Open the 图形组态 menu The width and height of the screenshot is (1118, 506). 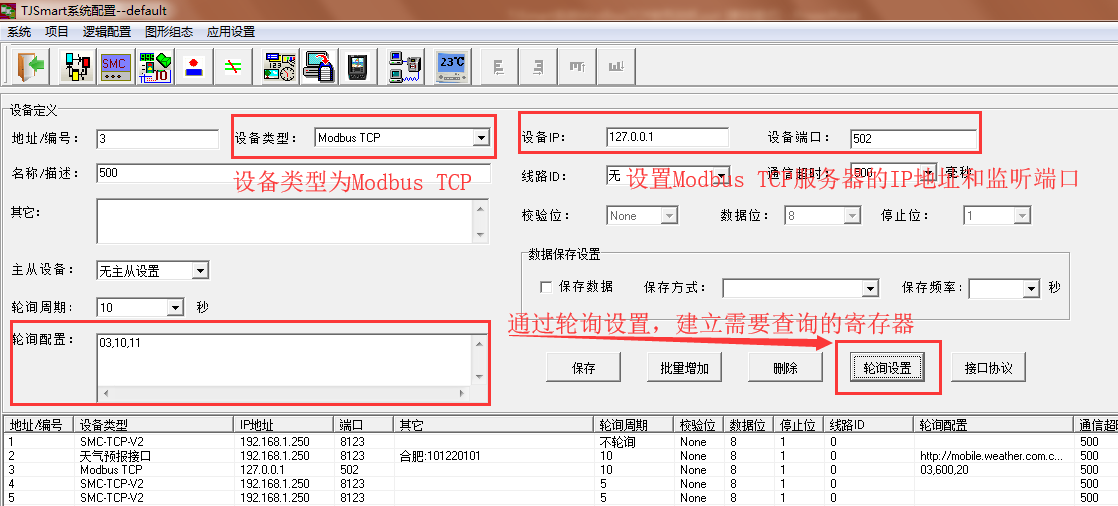(x=168, y=32)
